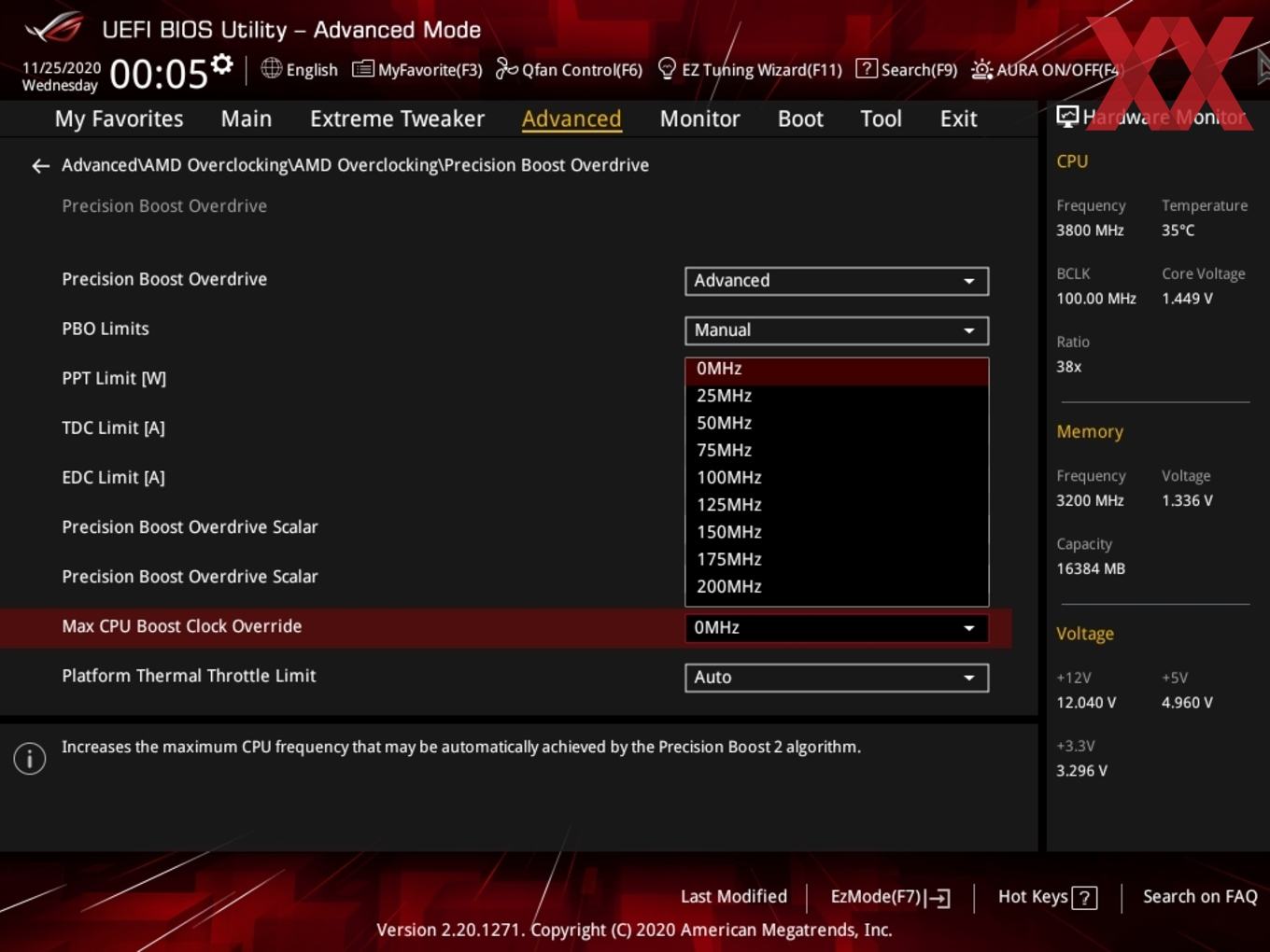Open the Hot Keys help
This screenshot has width=1270, height=952.
(x=1047, y=897)
